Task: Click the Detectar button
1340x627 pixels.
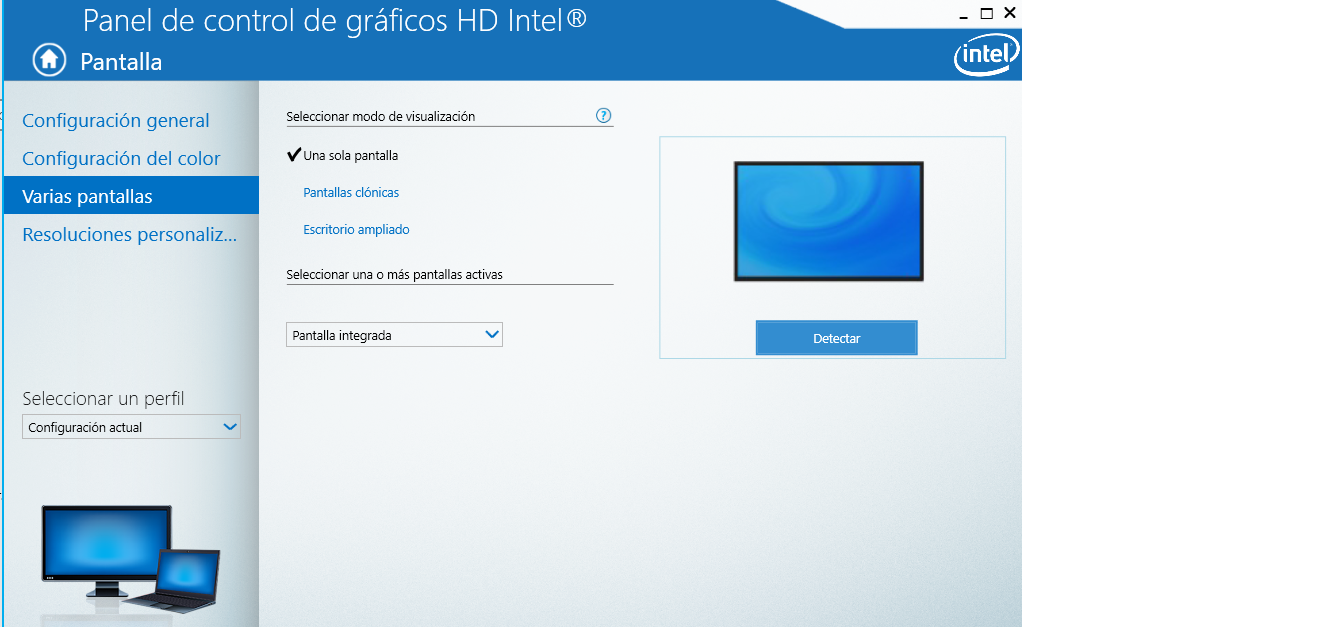Action: click(836, 338)
